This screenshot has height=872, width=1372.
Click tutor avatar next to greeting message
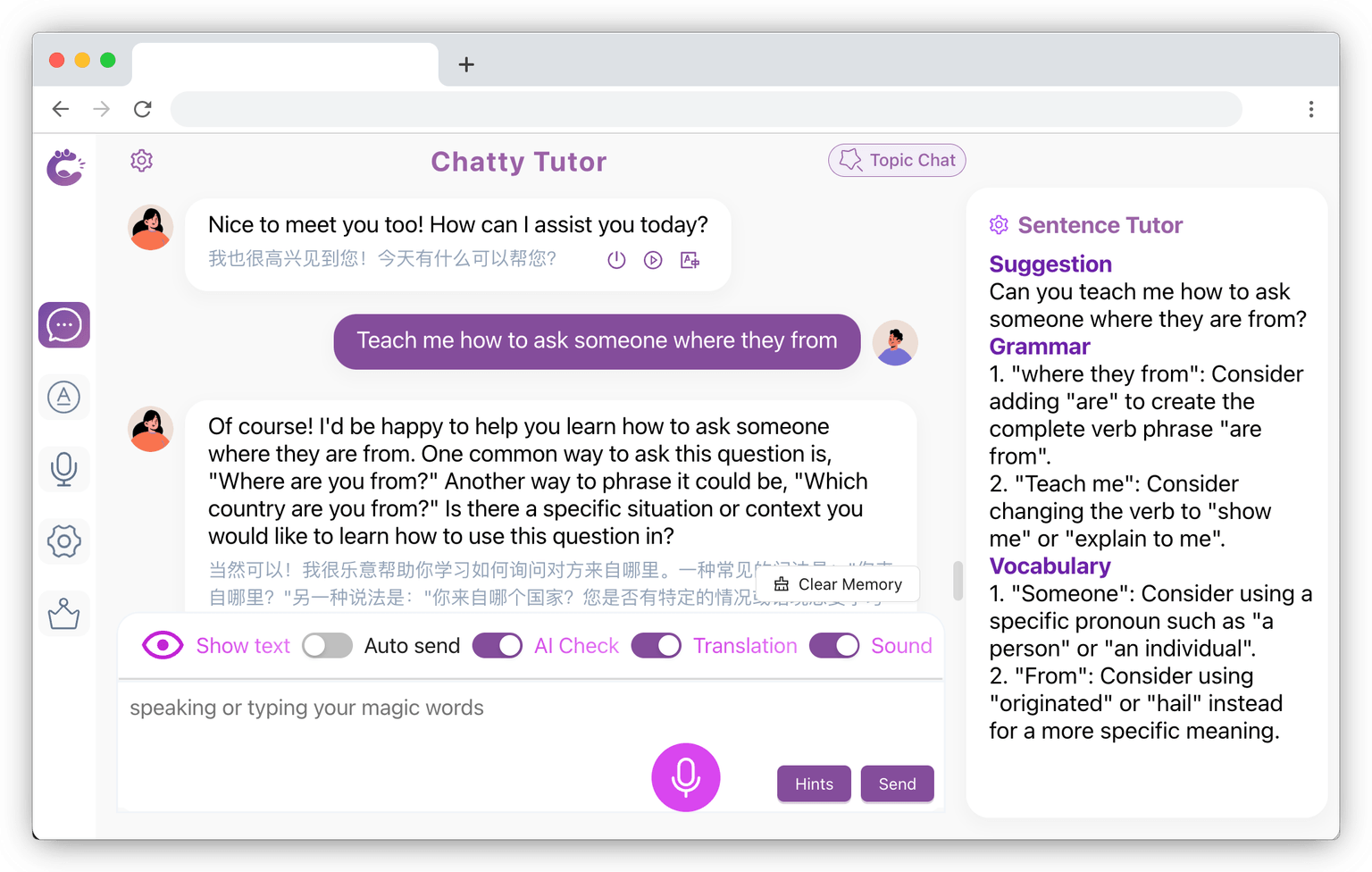(x=151, y=227)
